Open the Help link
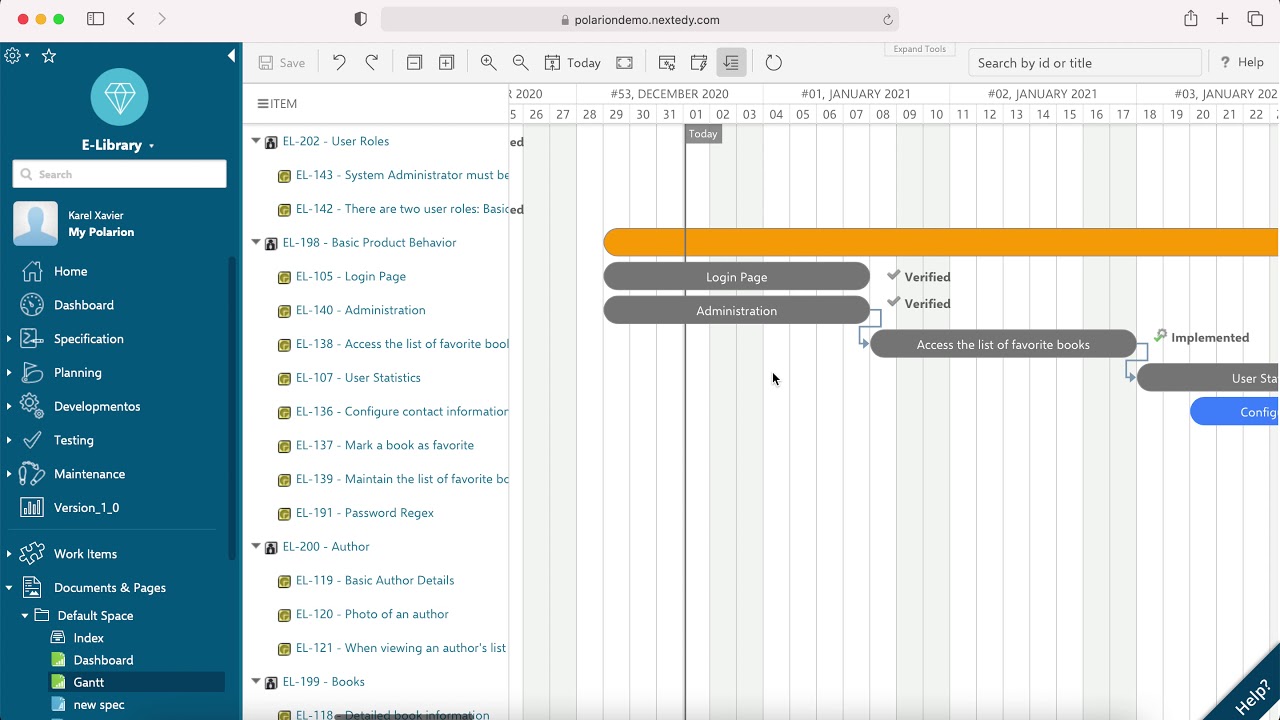1280x720 pixels. tap(1241, 63)
